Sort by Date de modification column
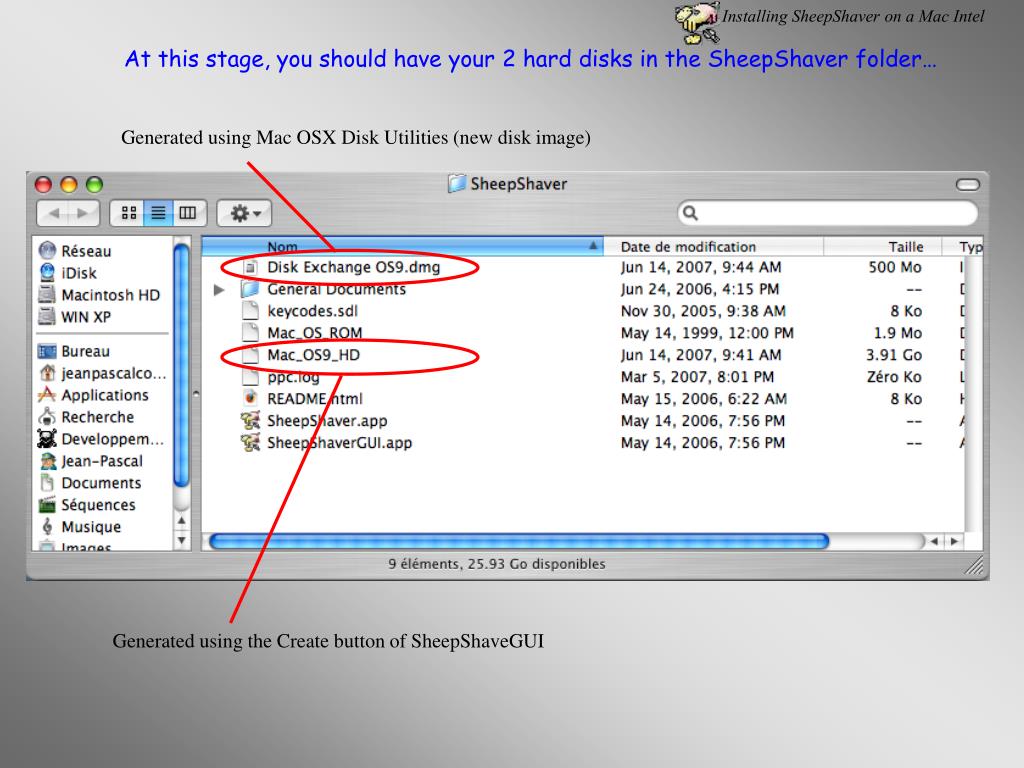Image resolution: width=1024 pixels, height=768 pixels. [x=713, y=246]
